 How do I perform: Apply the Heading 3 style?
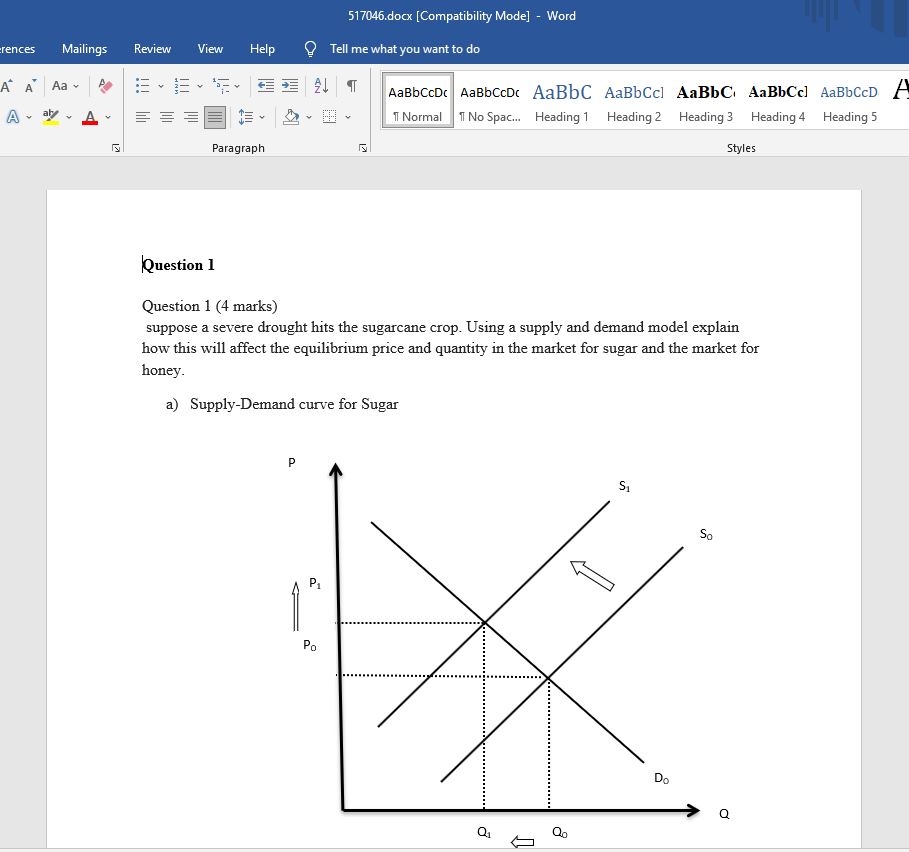(x=706, y=101)
